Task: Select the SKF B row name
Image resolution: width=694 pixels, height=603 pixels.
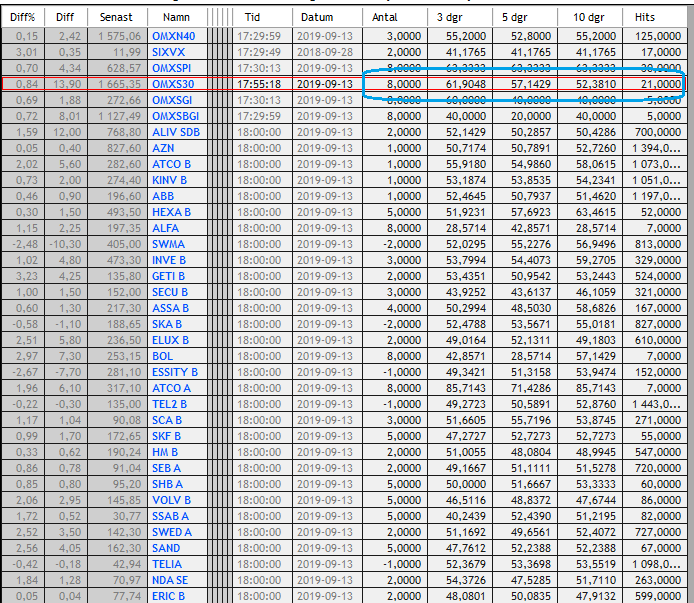Action: [x=166, y=436]
